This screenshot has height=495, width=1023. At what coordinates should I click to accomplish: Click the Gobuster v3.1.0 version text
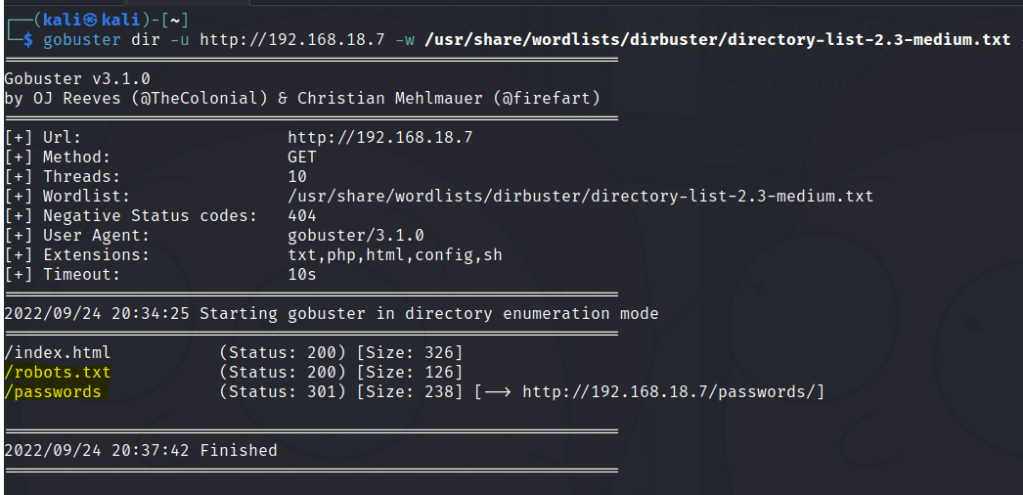point(77,78)
